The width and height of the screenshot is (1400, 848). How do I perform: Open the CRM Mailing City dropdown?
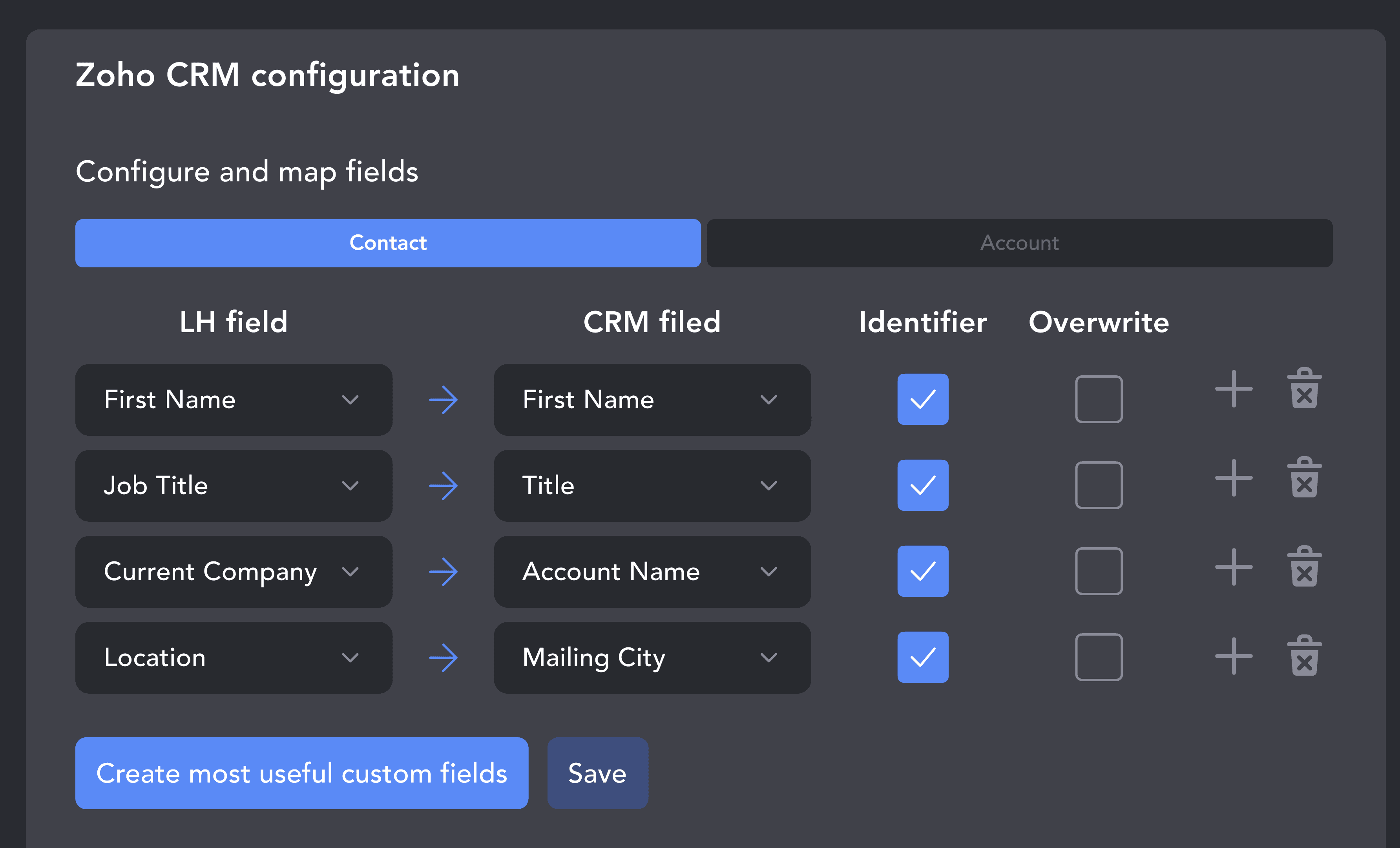tap(652, 657)
